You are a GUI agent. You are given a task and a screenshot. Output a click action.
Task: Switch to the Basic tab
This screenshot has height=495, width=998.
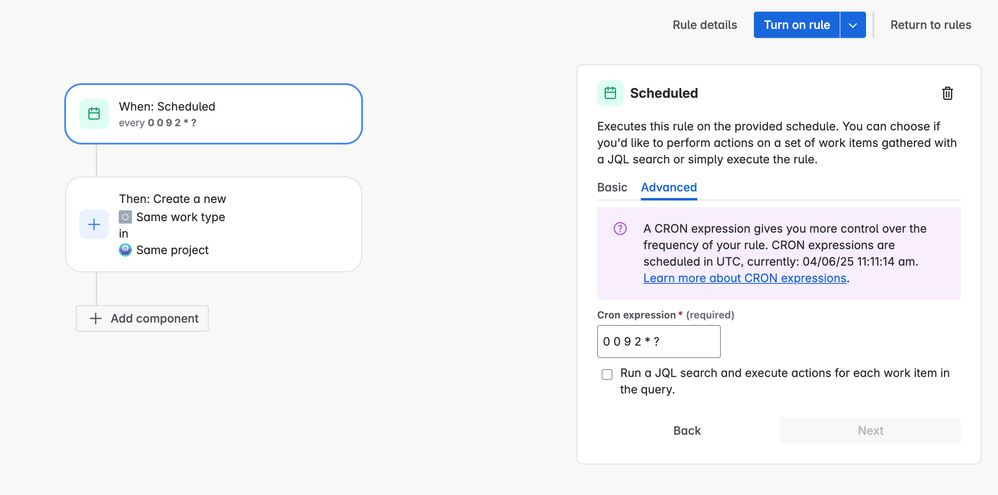point(612,187)
